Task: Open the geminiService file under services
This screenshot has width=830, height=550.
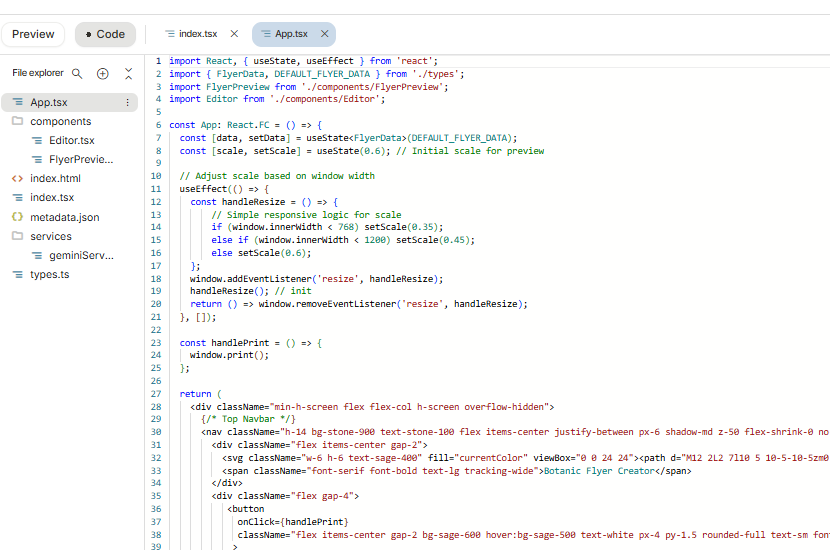Action: click(x=81, y=256)
